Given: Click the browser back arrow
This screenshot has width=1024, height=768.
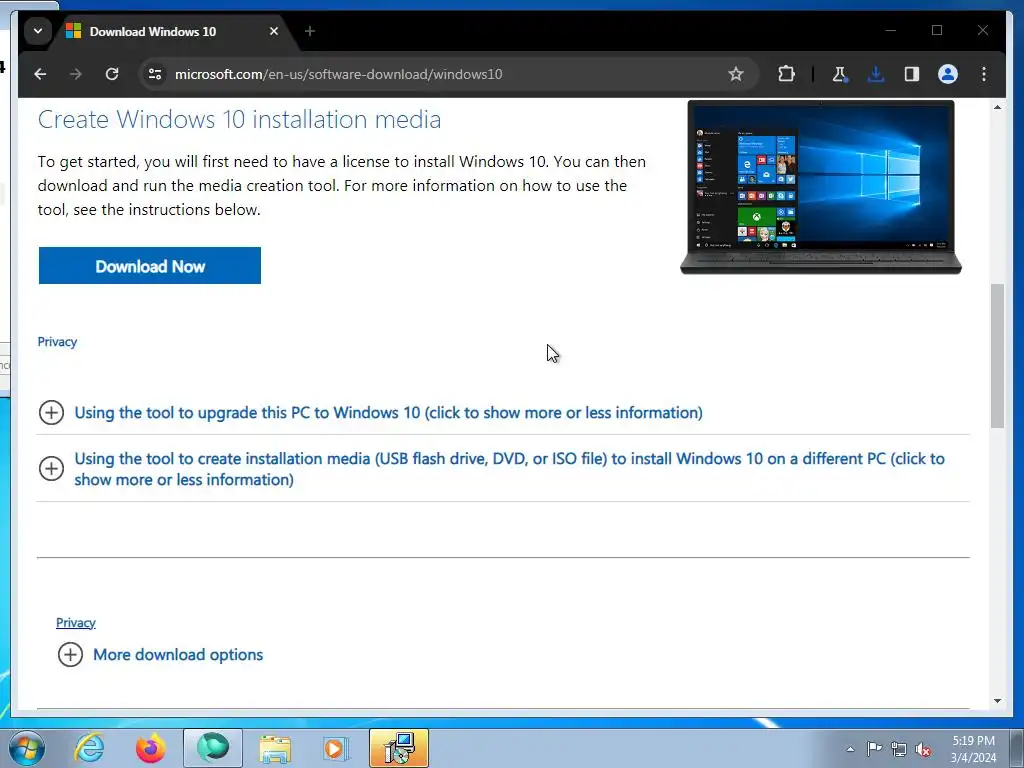Looking at the screenshot, I should coord(40,74).
